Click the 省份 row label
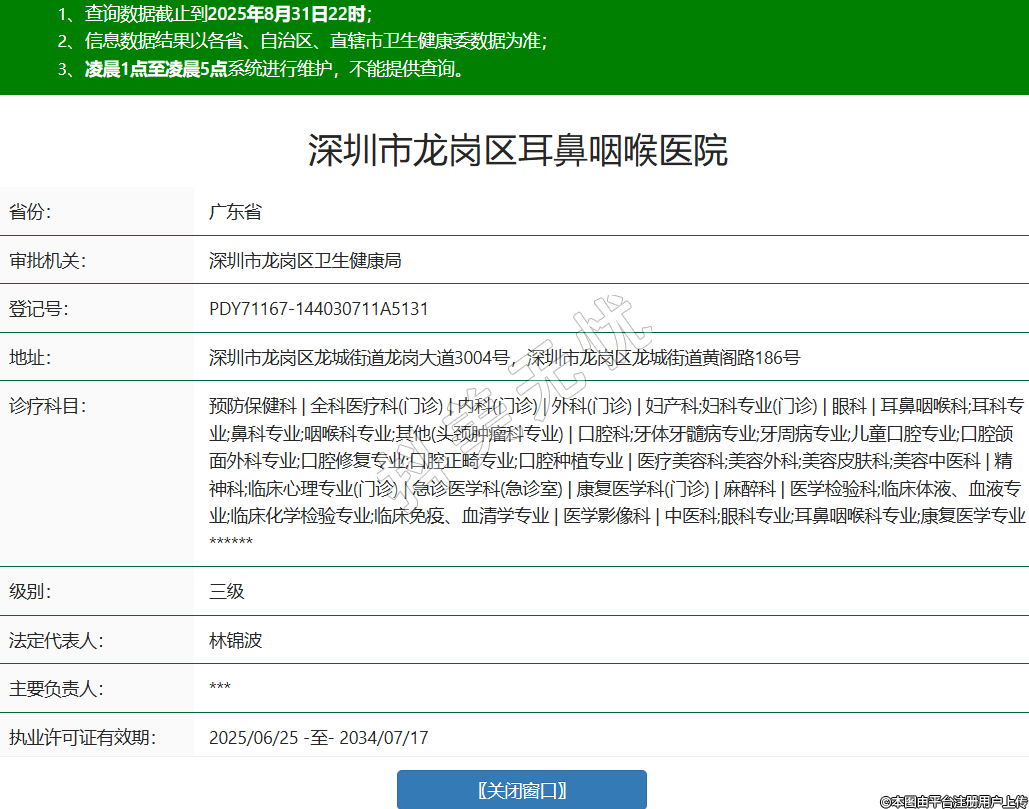Viewport: 1029px width, 809px height. click(x=30, y=212)
